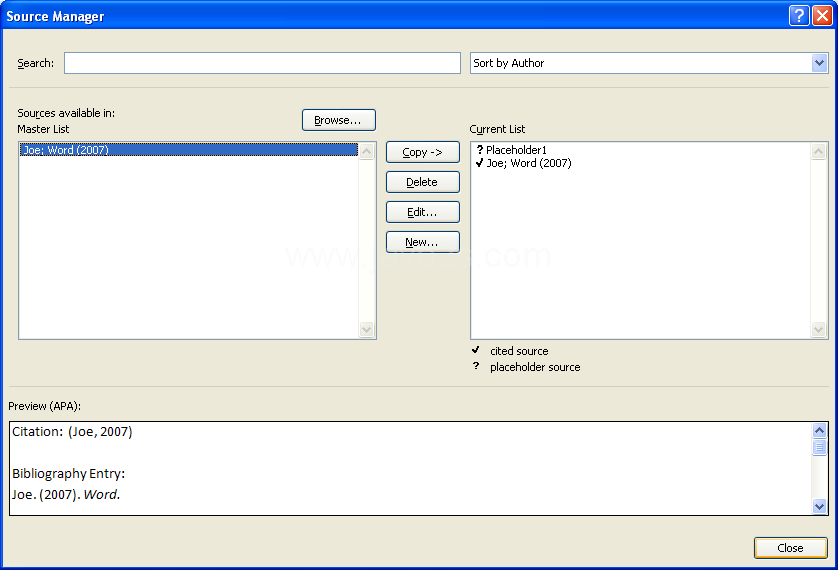The width and height of the screenshot is (838, 570).
Task: Click the Close button
Action: (790, 548)
